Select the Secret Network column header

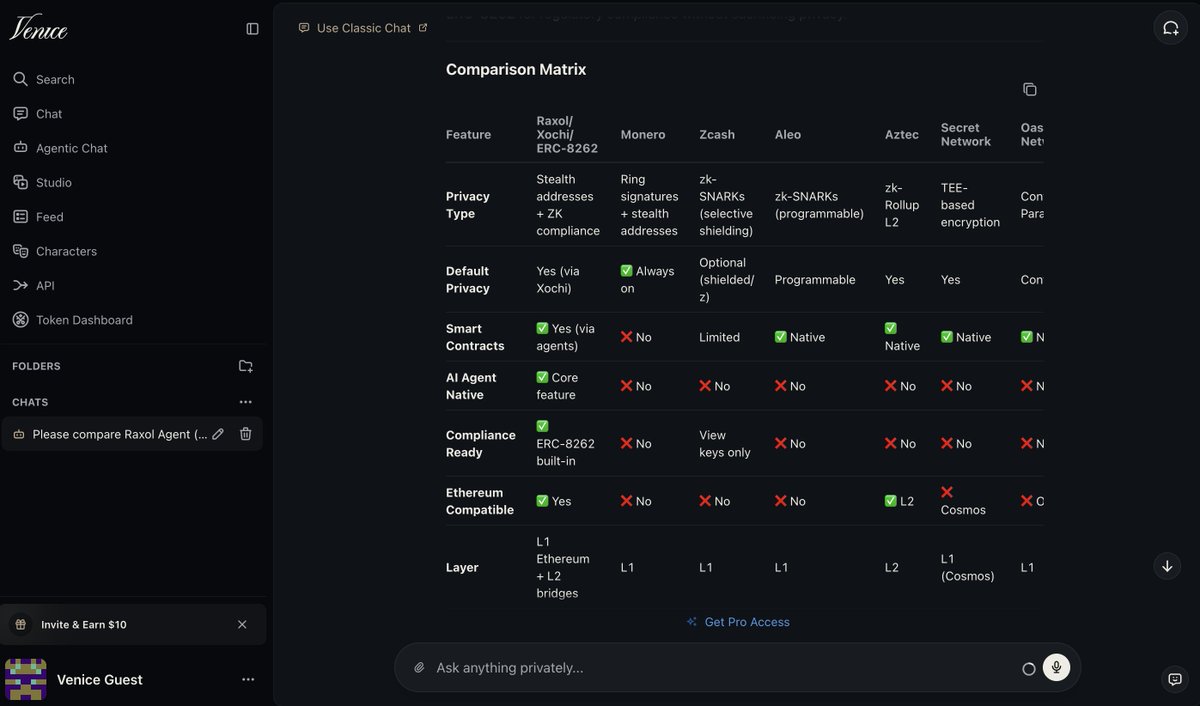point(966,134)
